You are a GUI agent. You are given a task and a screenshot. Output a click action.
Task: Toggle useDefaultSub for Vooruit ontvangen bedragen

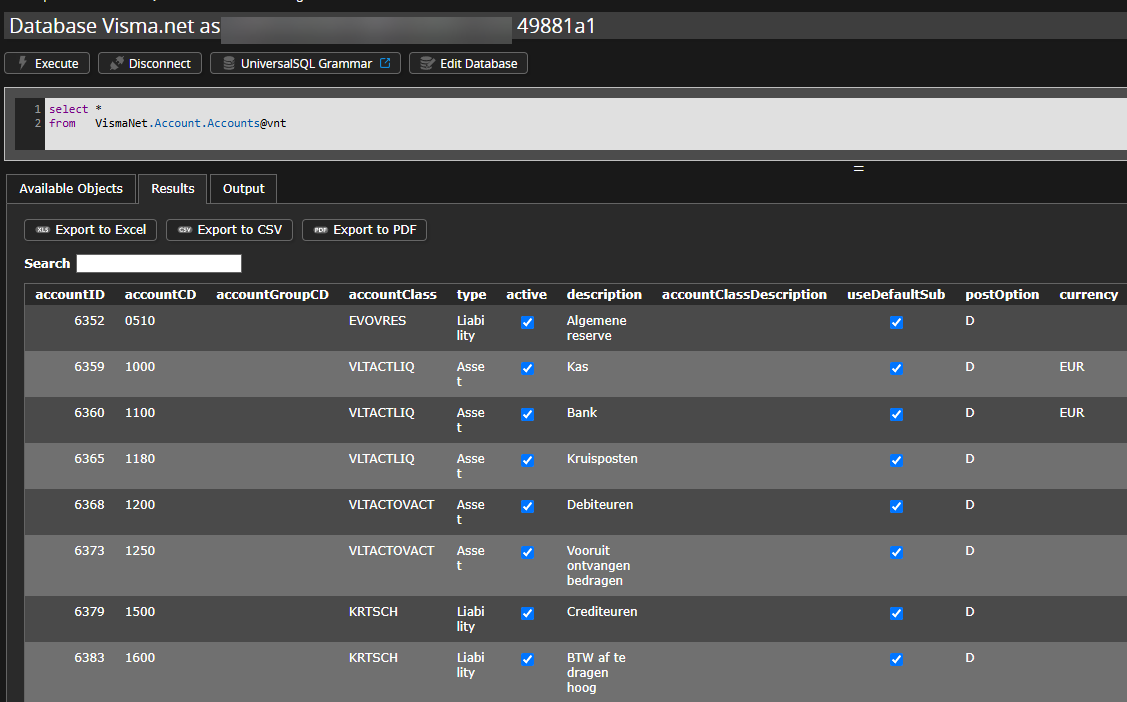point(896,552)
